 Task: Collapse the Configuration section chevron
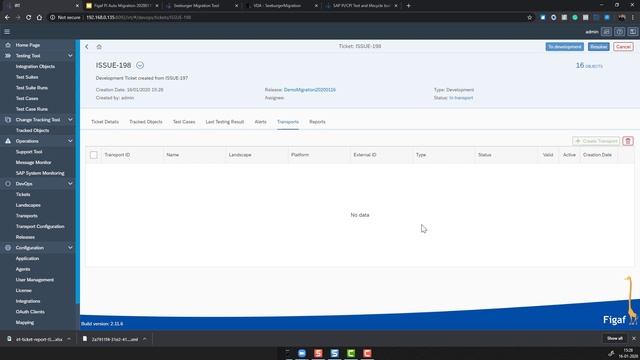[x=70, y=248]
